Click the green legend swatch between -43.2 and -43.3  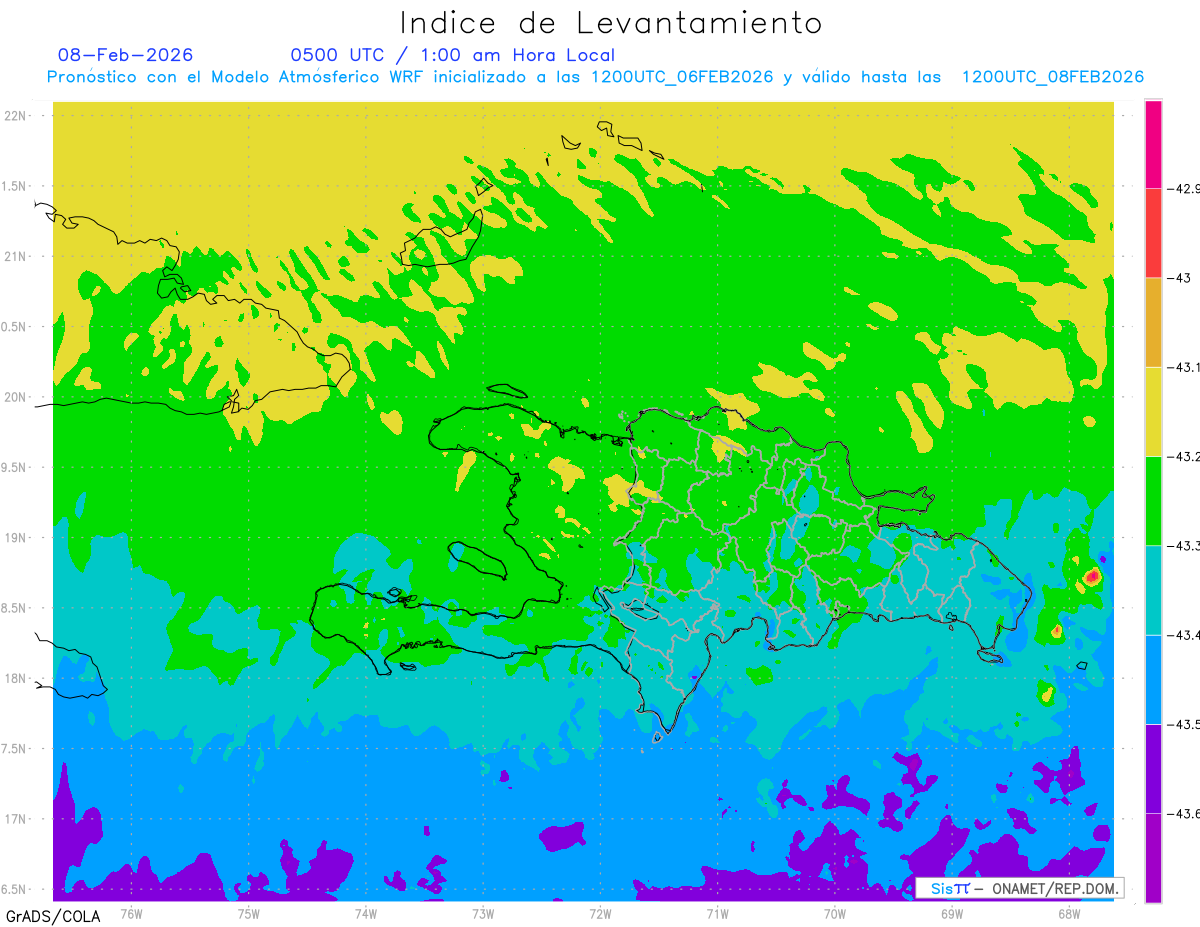pyautogui.click(x=1153, y=500)
